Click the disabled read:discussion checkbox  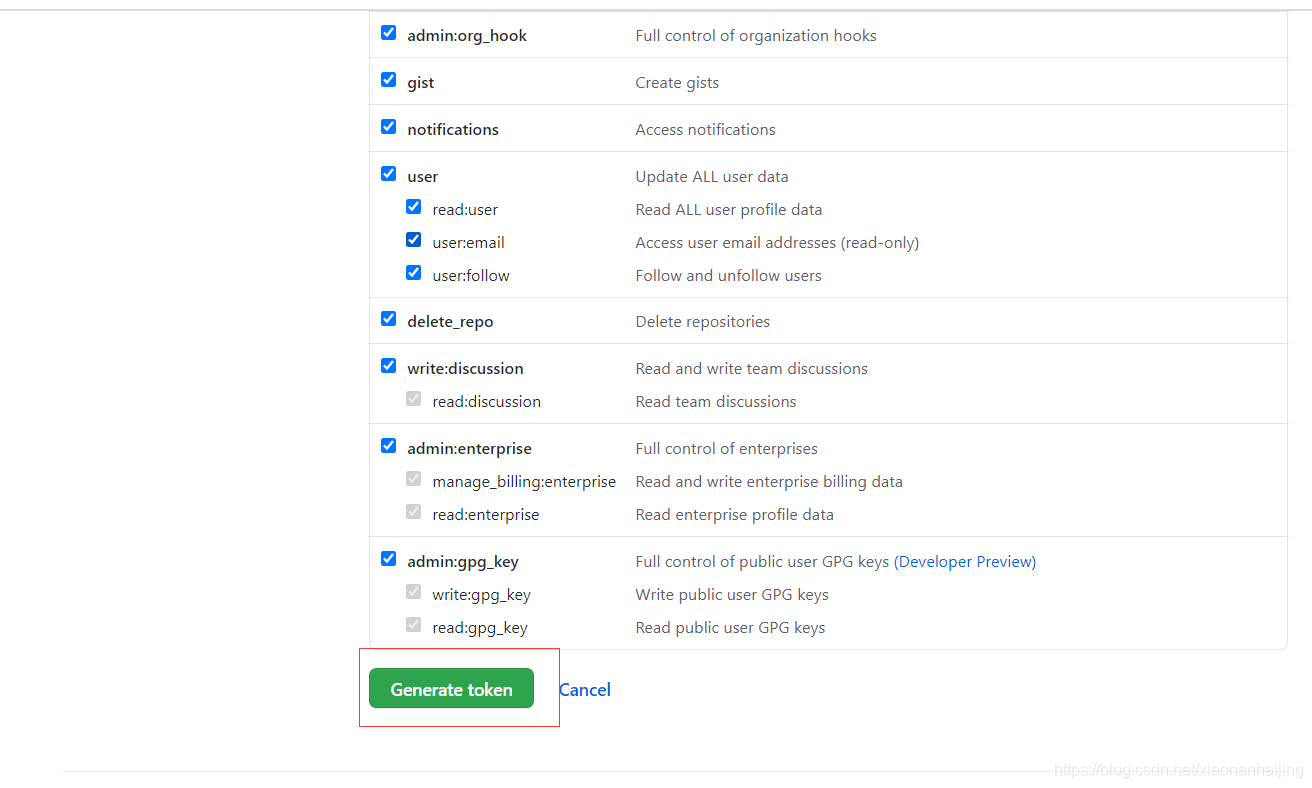tap(413, 399)
